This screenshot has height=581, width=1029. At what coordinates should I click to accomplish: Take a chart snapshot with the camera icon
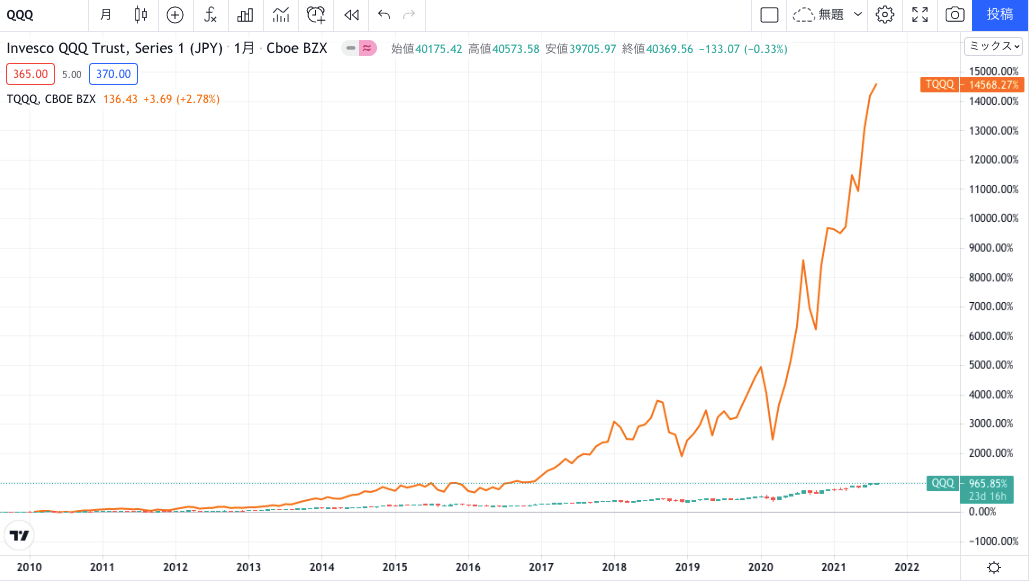pos(955,14)
